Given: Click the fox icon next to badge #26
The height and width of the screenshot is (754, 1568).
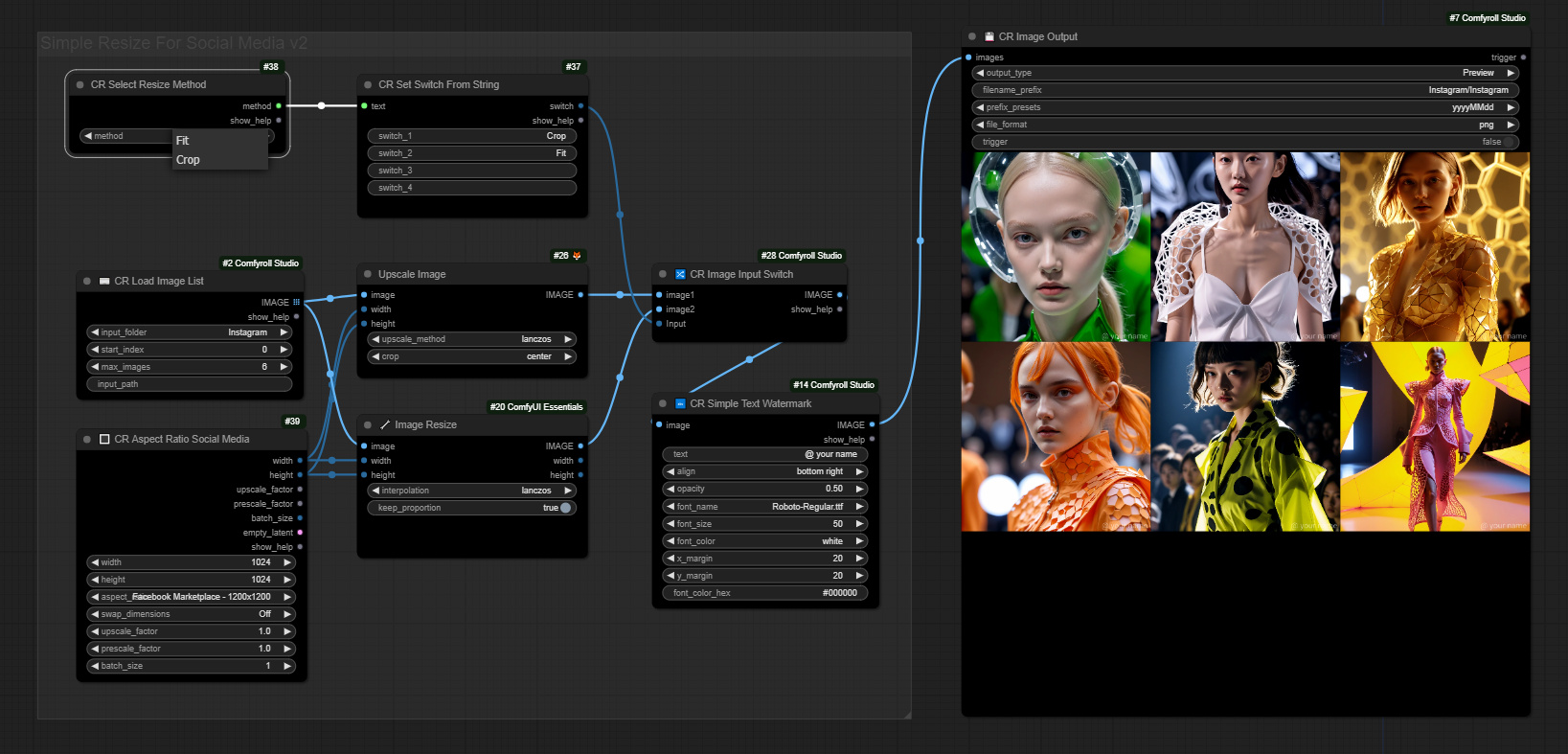Looking at the screenshot, I should 577,256.
